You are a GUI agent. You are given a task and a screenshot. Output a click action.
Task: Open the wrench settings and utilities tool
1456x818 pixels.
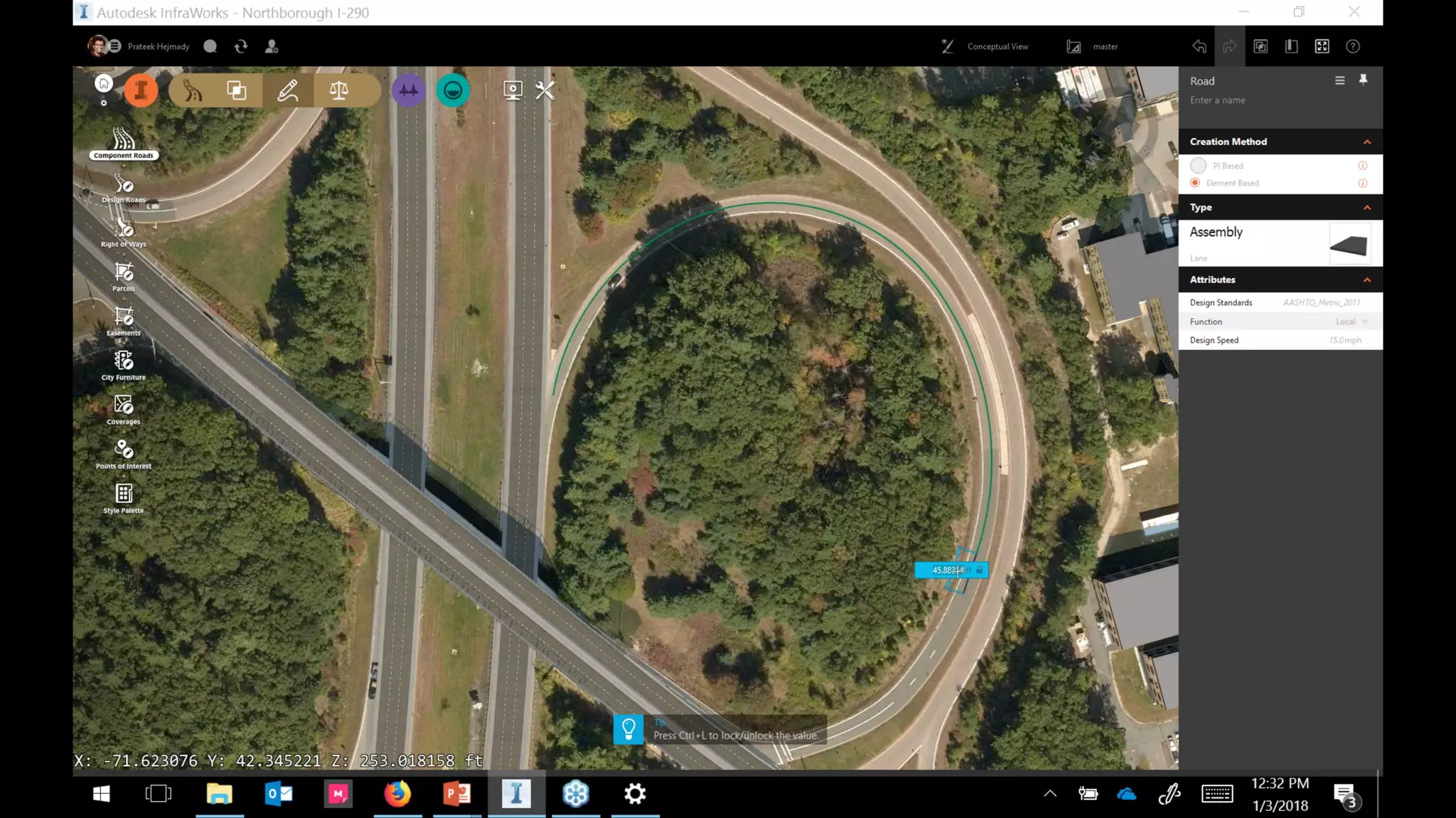[545, 90]
